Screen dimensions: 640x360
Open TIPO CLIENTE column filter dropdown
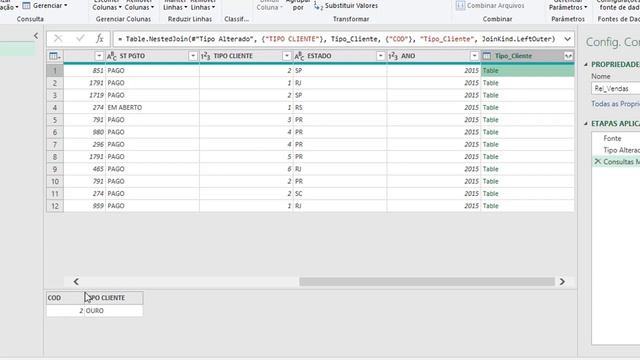[287, 56]
